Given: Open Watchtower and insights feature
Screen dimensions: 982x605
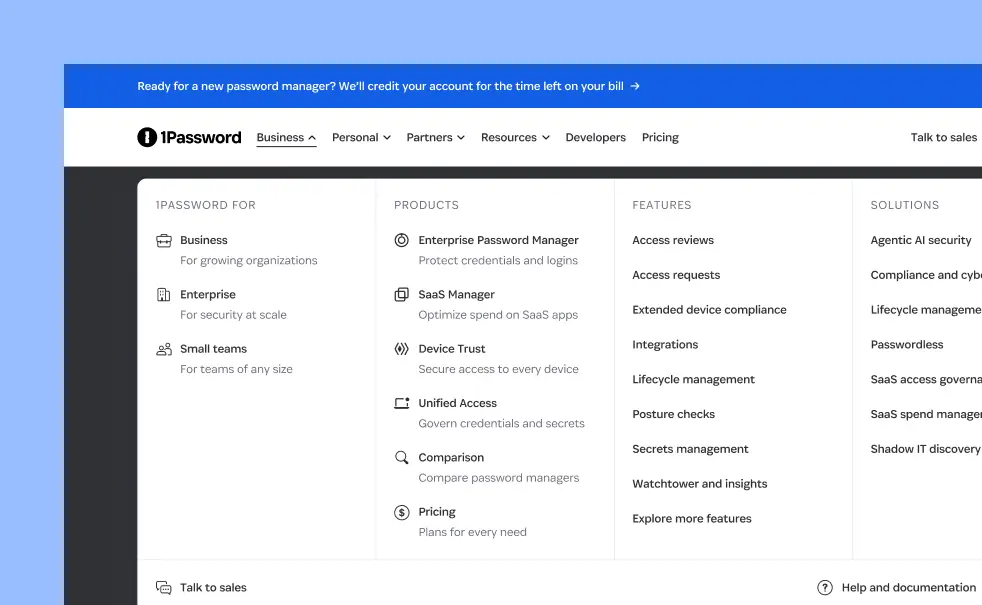Looking at the screenshot, I should click(x=700, y=483).
